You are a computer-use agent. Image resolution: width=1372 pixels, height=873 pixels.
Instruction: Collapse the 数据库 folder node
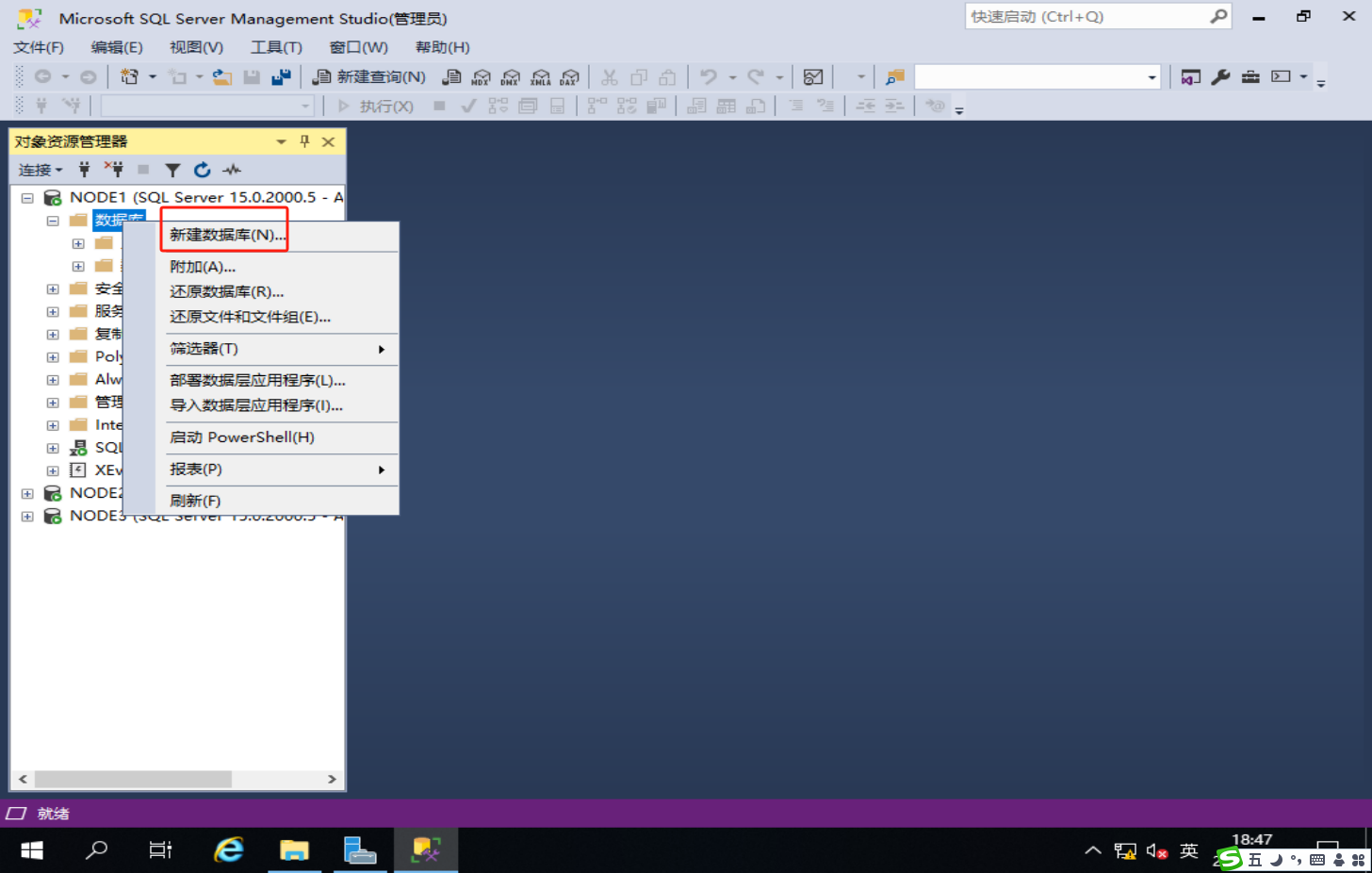pos(53,221)
